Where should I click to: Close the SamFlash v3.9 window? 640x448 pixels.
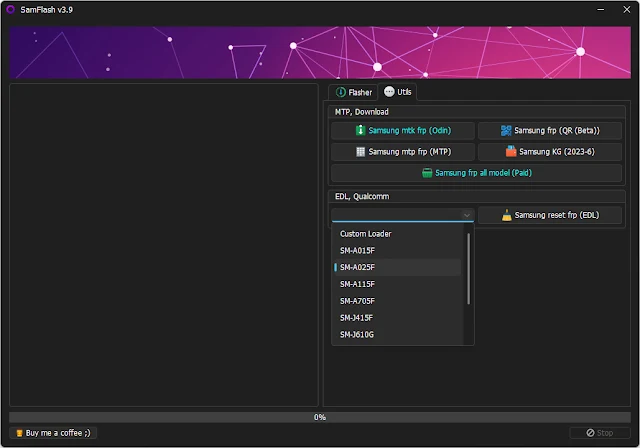(x=627, y=9)
